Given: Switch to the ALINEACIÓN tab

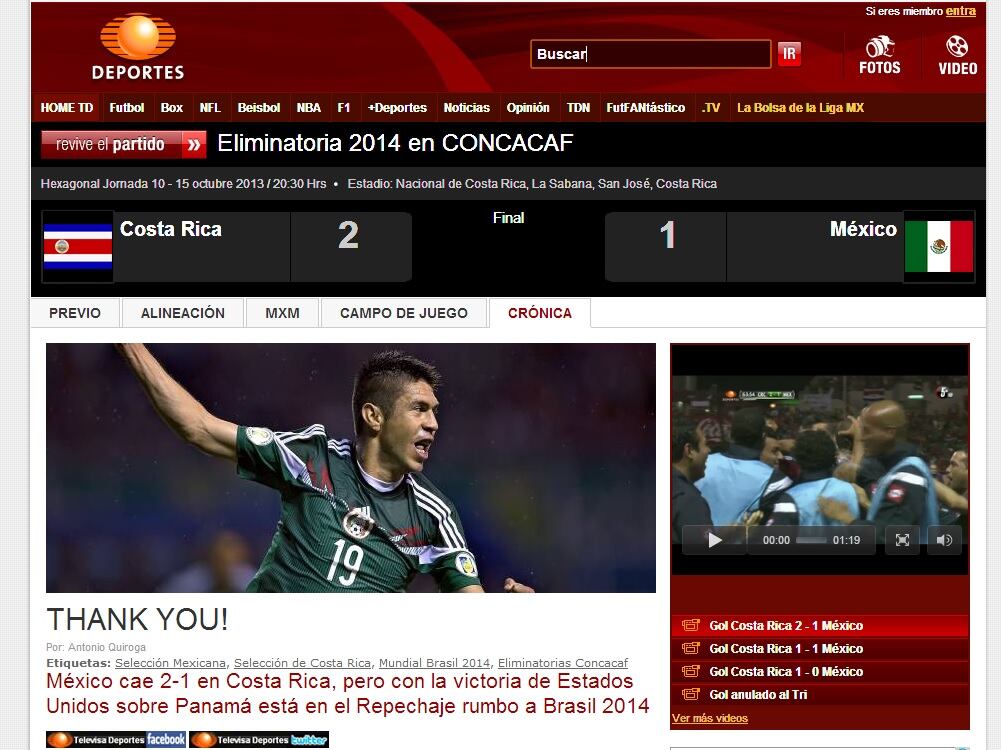Looking at the screenshot, I should pyautogui.click(x=182, y=313).
